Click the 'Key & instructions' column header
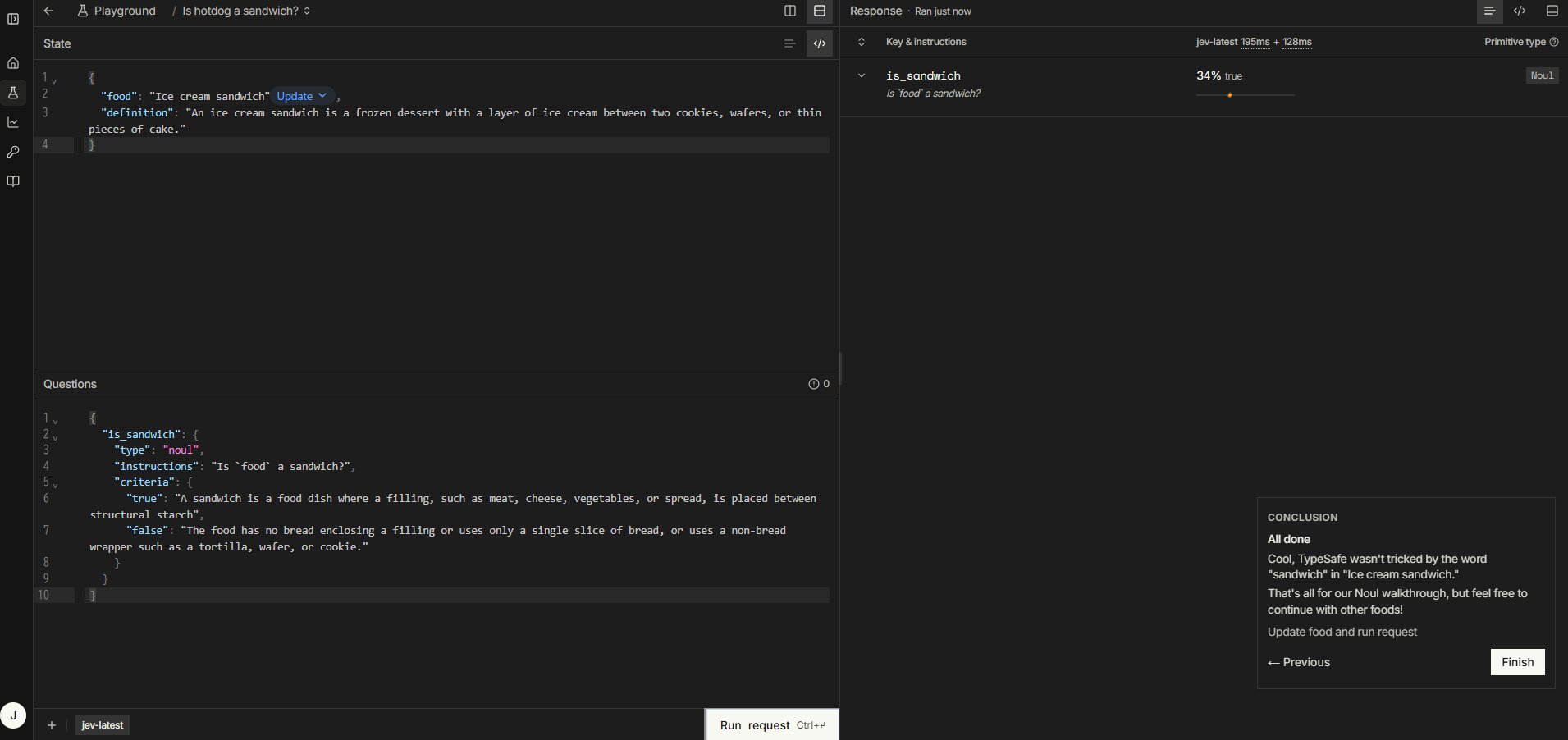The width and height of the screenshot is (1568, 740). (x=926, y=42)
